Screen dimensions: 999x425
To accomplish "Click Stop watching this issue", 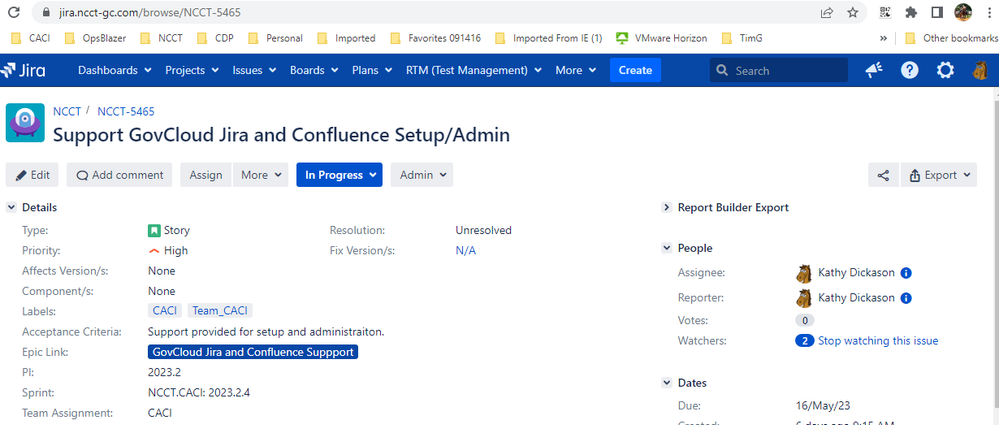I will tap(878, 341).
